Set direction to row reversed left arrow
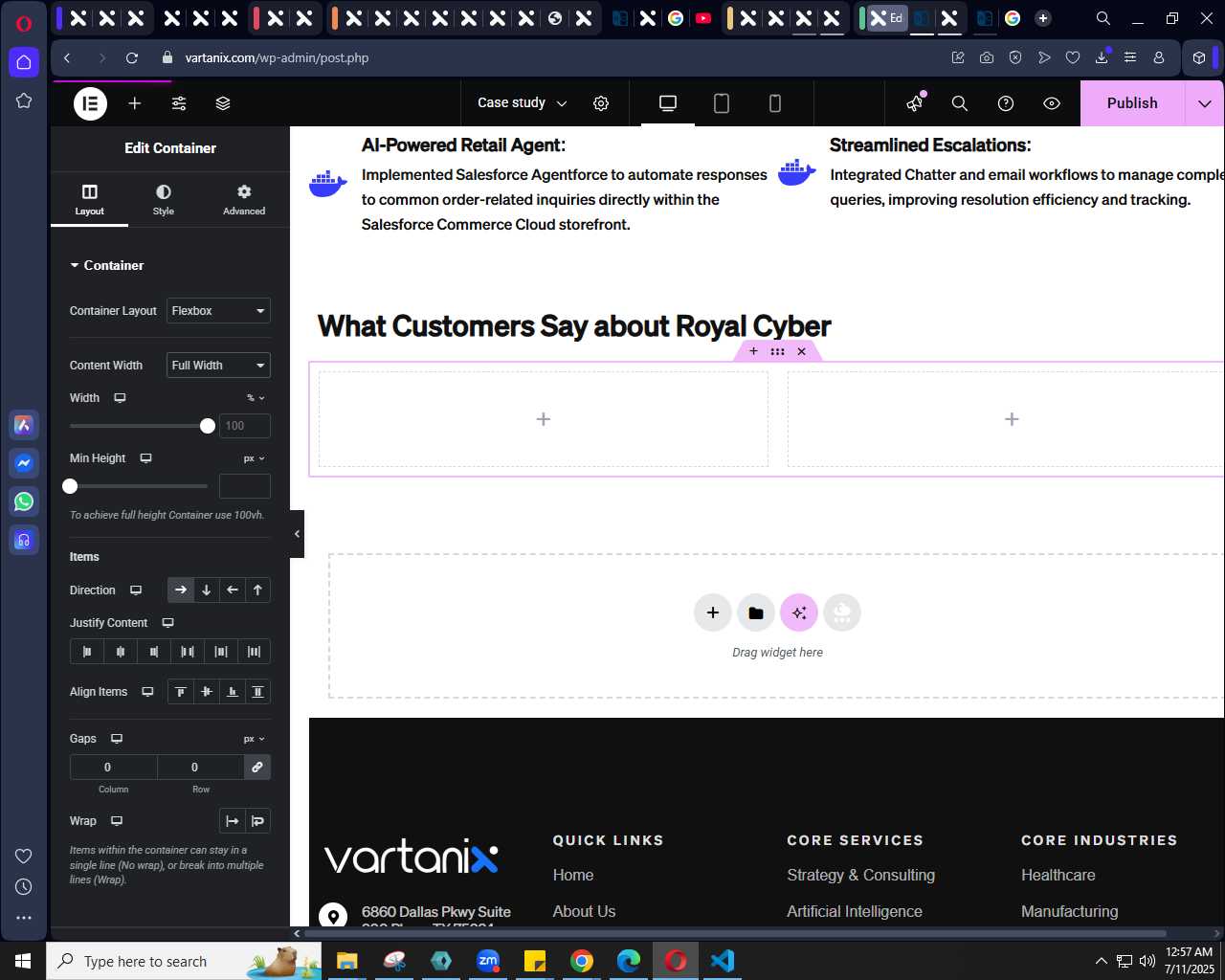Viewport: 1225px width, 980px height. click(x=232, y=590)
